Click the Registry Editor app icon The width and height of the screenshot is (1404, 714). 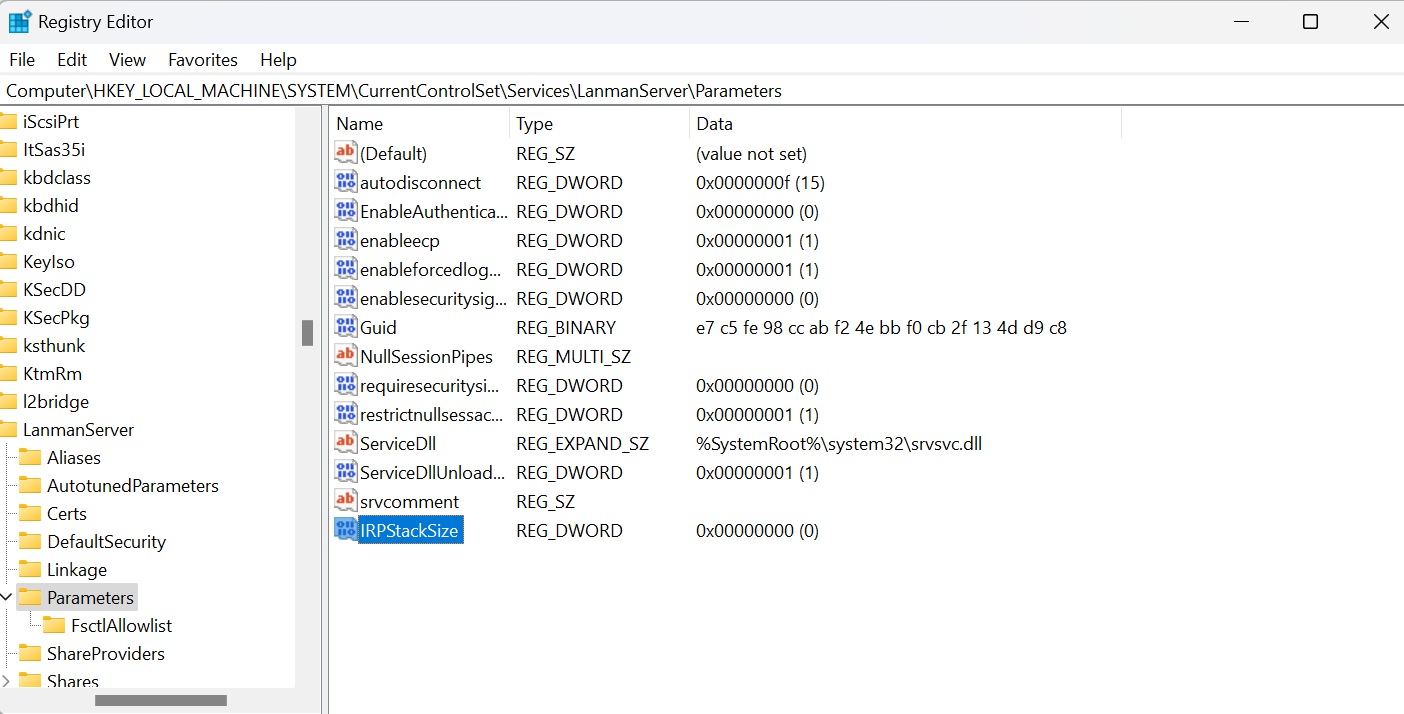click(20, 21)
